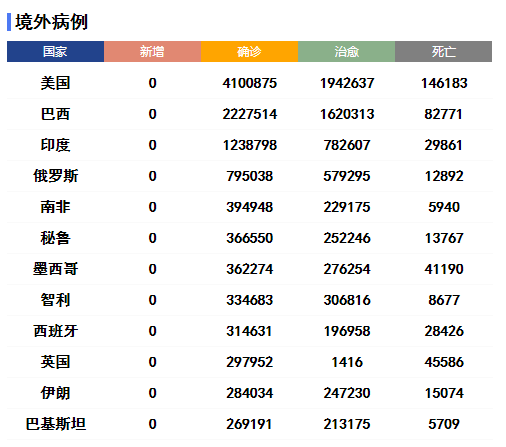The height and width of the screenshot is (447, 506).
Task: Open the 巴西 country entry
Action: (x=55, y=114)
